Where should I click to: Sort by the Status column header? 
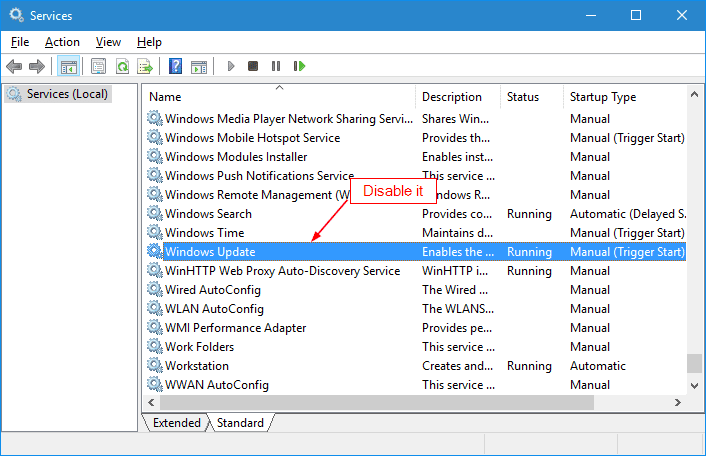click(x=532, y=97)
